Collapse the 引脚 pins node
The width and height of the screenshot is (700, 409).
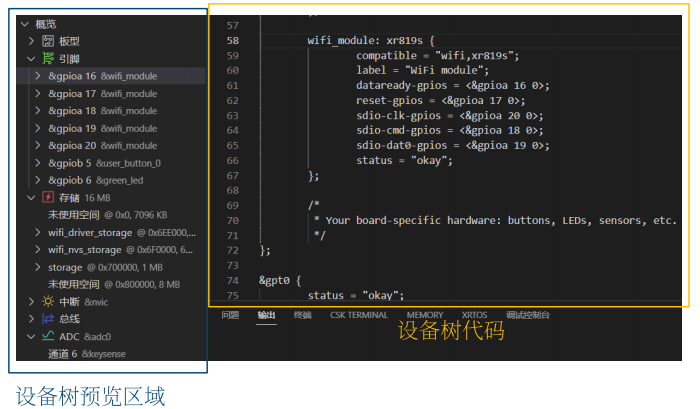click(x=31, y=58)
